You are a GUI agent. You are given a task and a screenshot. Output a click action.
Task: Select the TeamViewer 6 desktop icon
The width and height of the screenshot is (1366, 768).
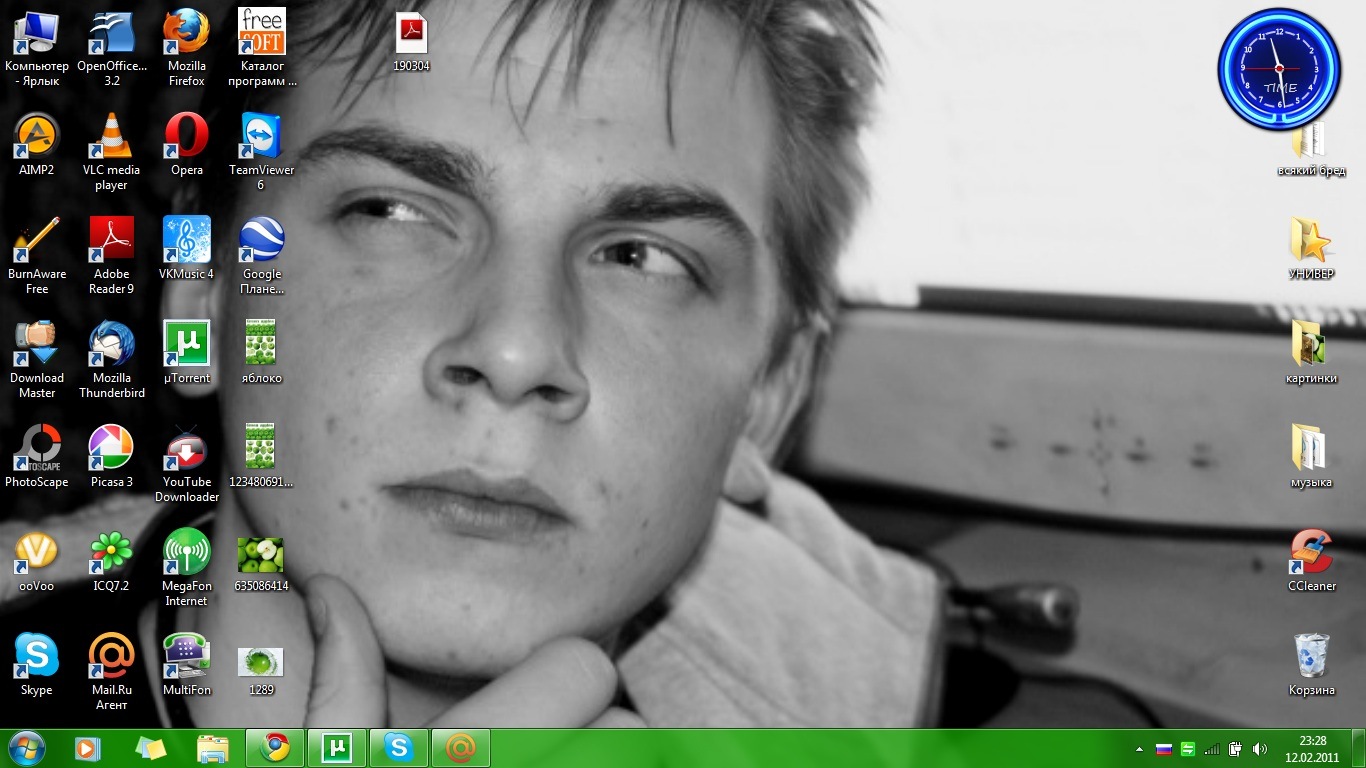coord(261,137)
